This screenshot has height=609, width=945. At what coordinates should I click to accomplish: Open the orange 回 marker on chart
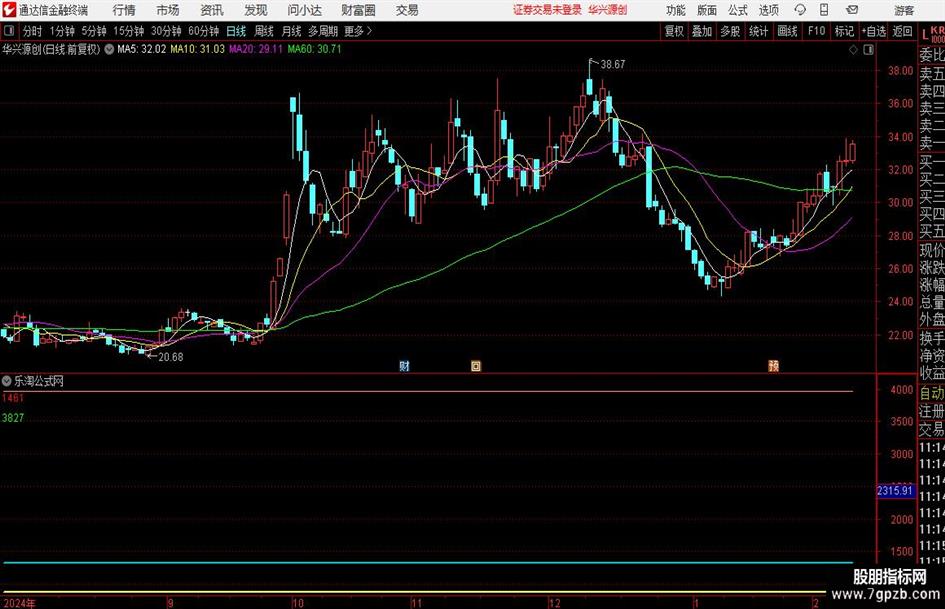pyautogui.click(x=476, y=365)
